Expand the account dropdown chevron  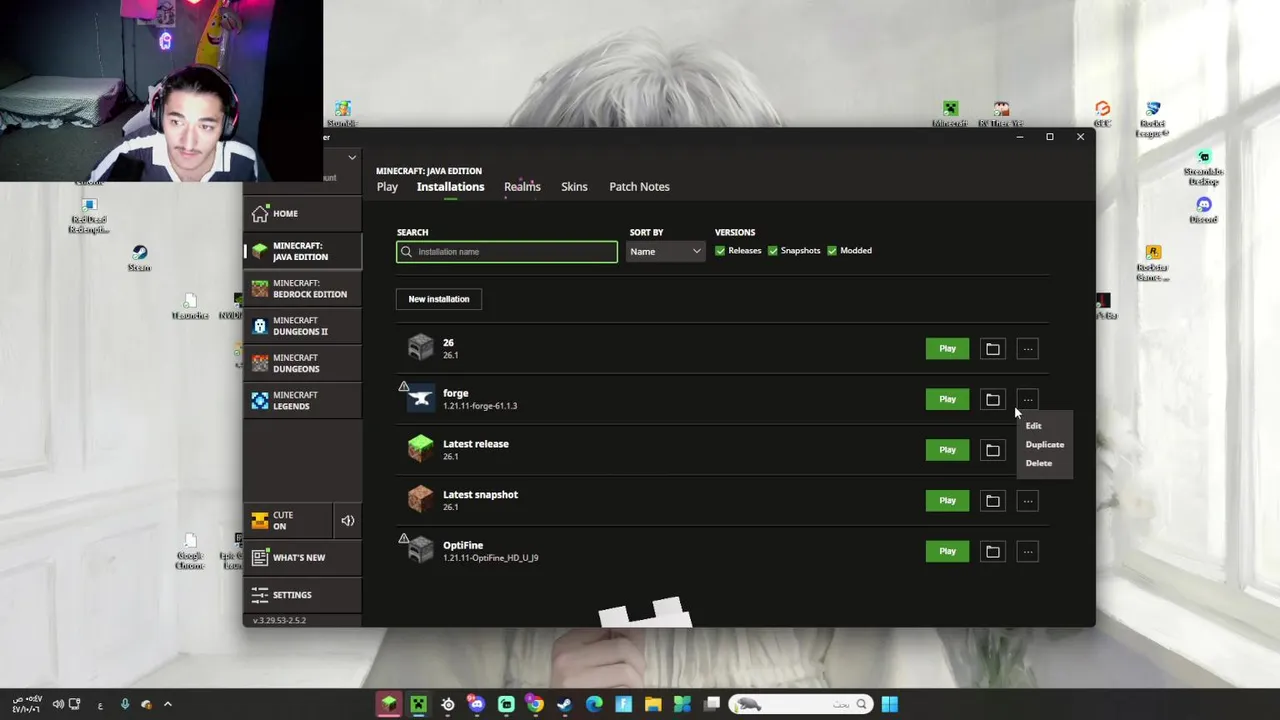point(352,157)
